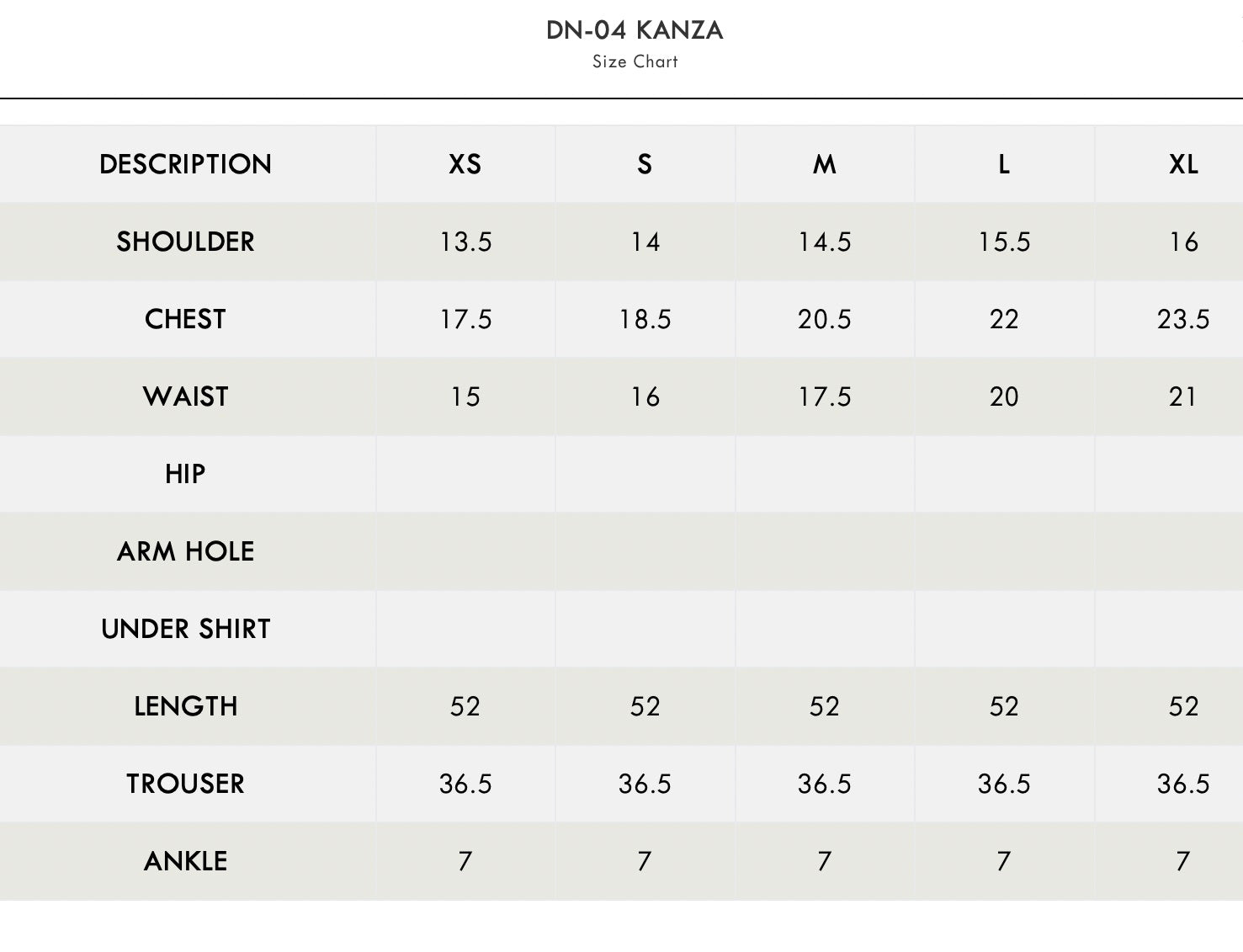Click the DESCRIPTION column header
The image size is (1243, 952).
pyautogui.click(x=185, y=164)
